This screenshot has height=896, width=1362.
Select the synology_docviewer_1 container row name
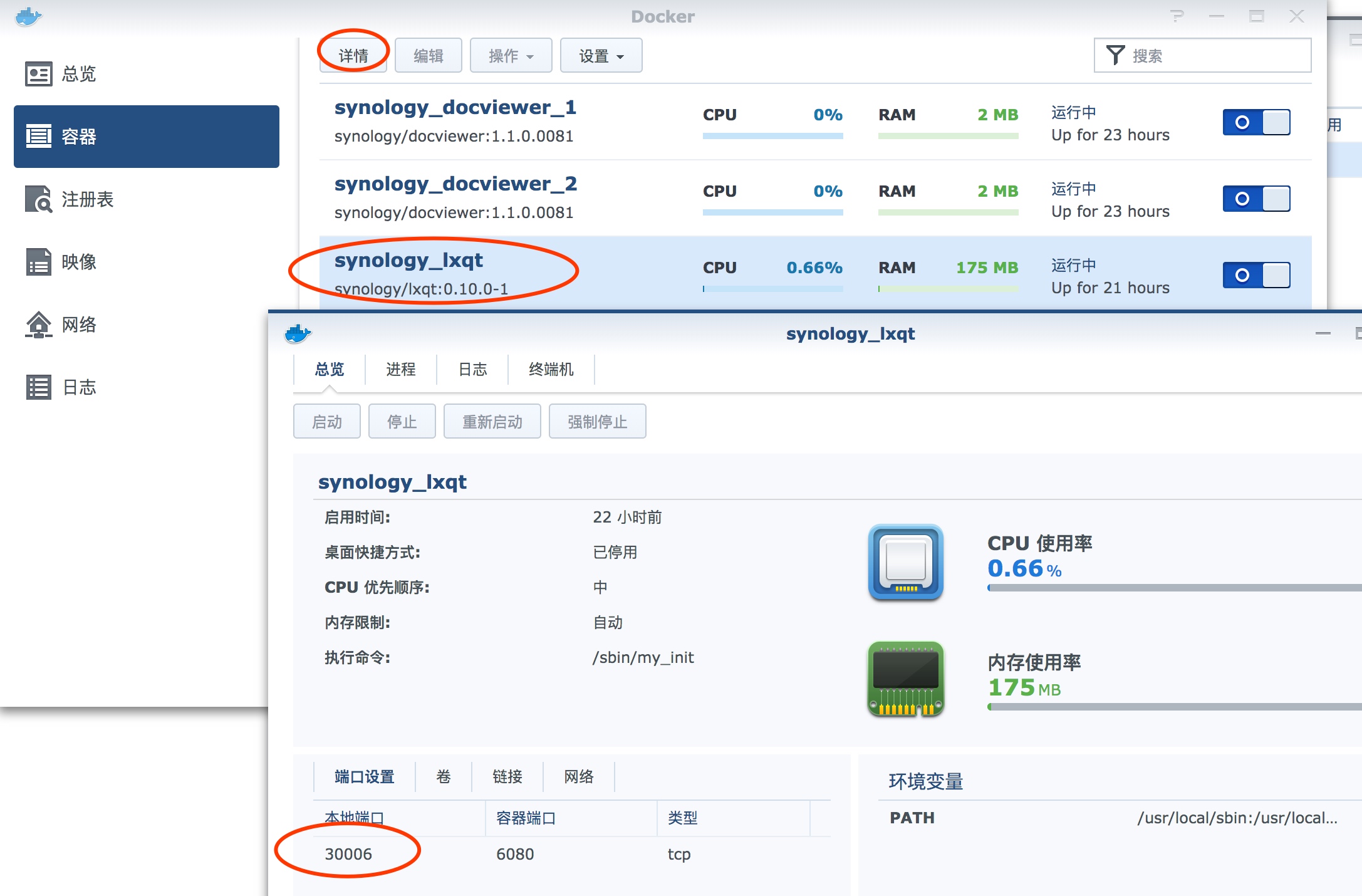click(455, 108)
